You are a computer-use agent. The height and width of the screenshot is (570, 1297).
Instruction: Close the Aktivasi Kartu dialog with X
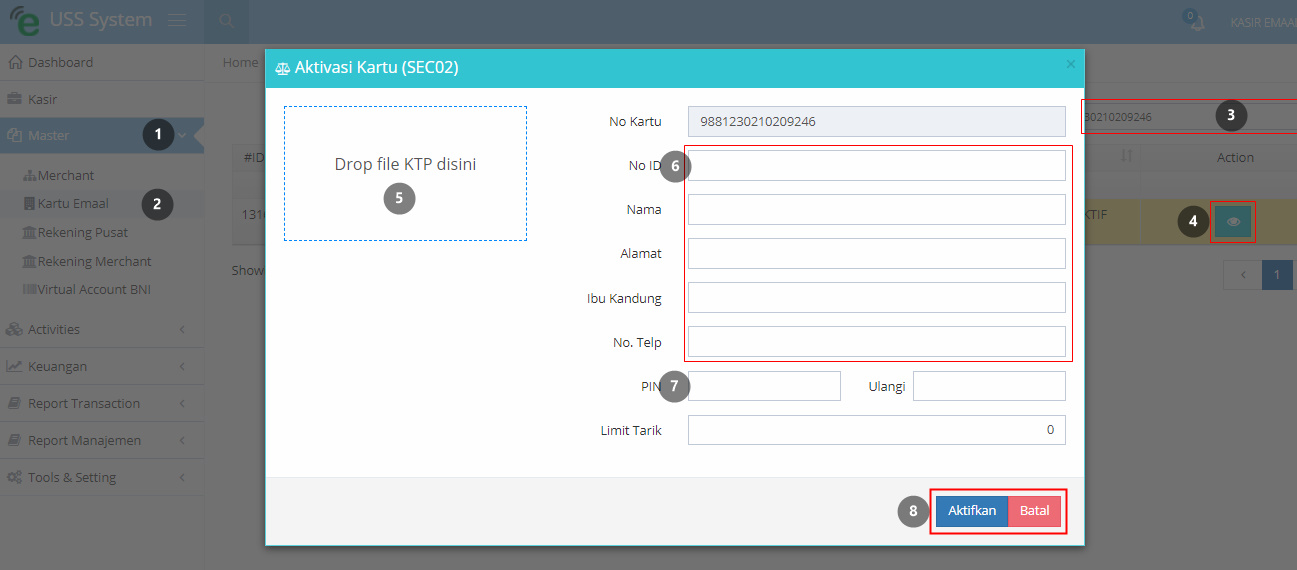pos(1071,64)
